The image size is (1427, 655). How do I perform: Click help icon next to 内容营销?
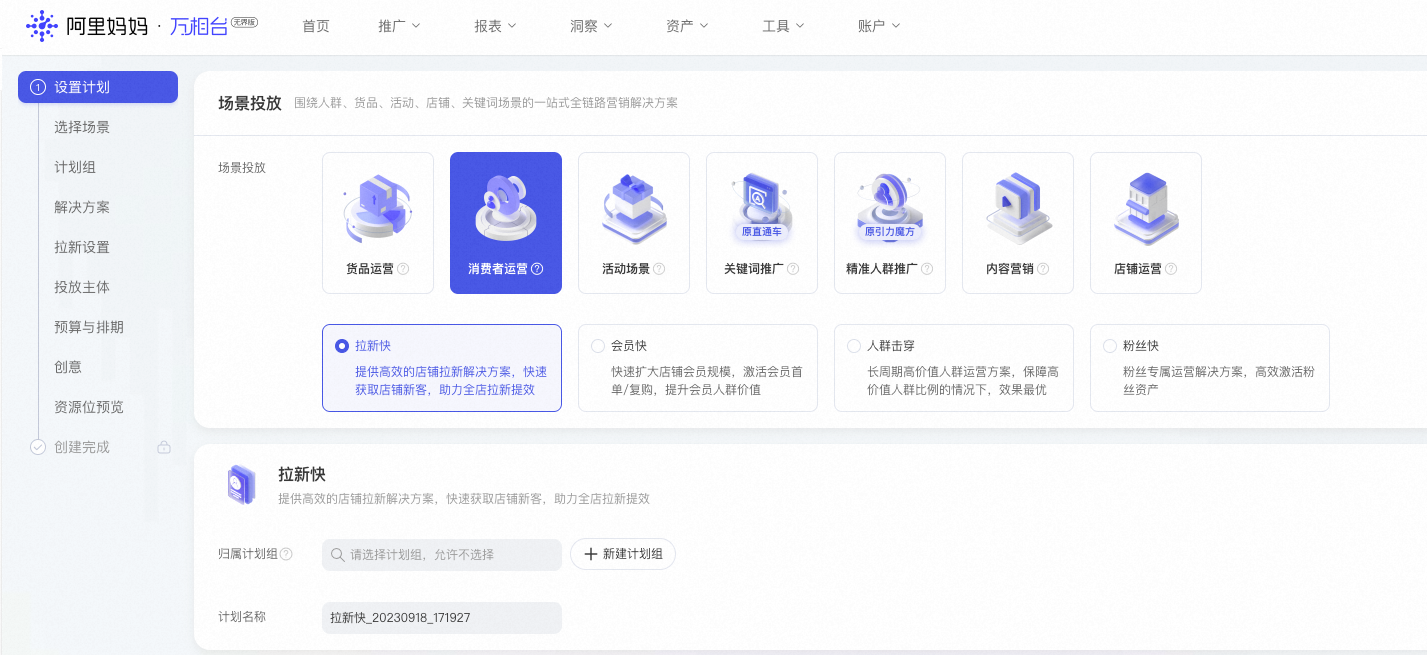click(1043, 269)
